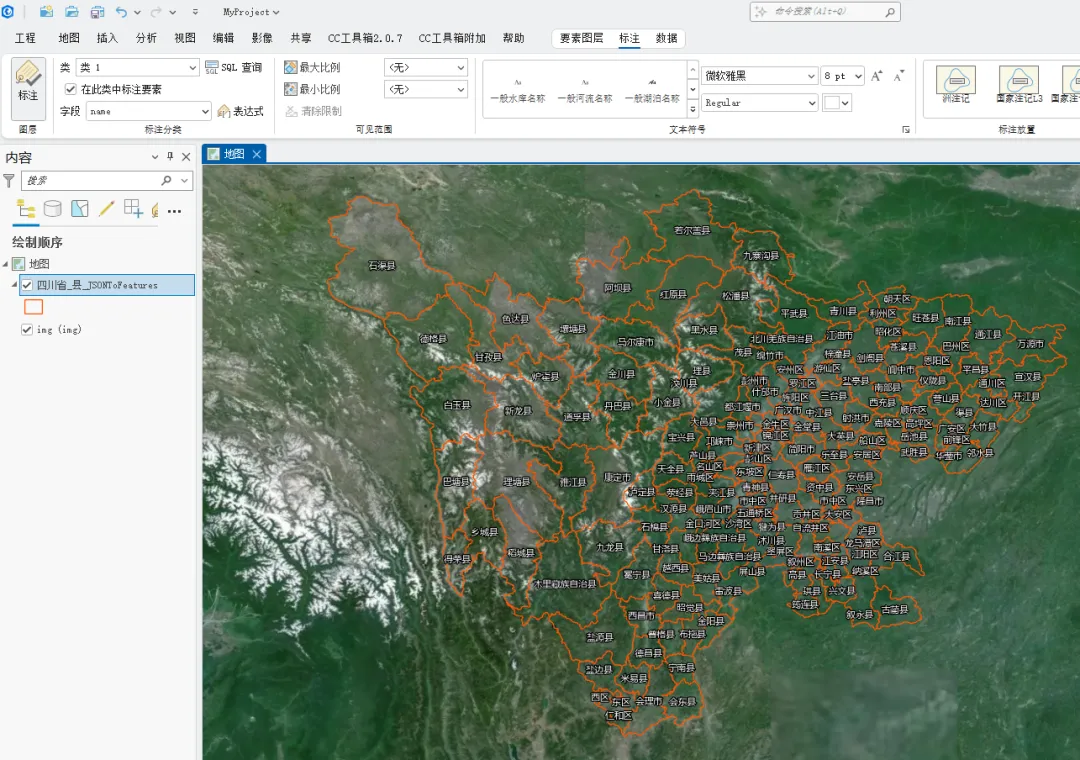Click the 最小比例 icon
1080x760 pixels.
[291, 89]
